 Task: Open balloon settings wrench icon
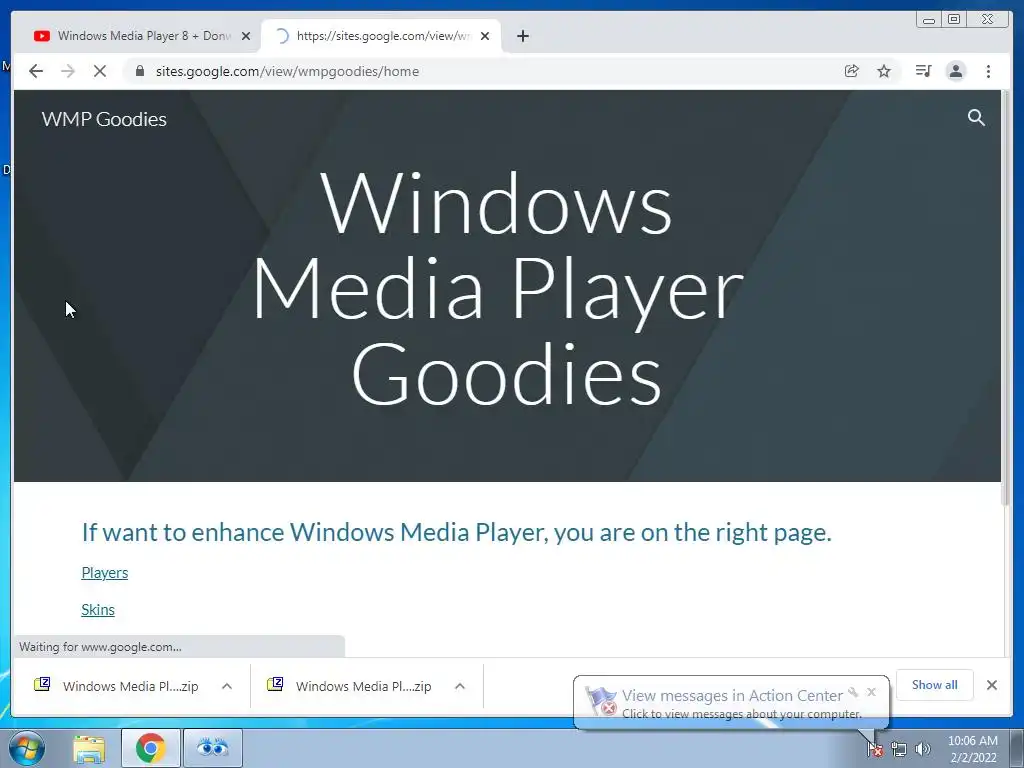pyautogui.click(x=853, y=692)
